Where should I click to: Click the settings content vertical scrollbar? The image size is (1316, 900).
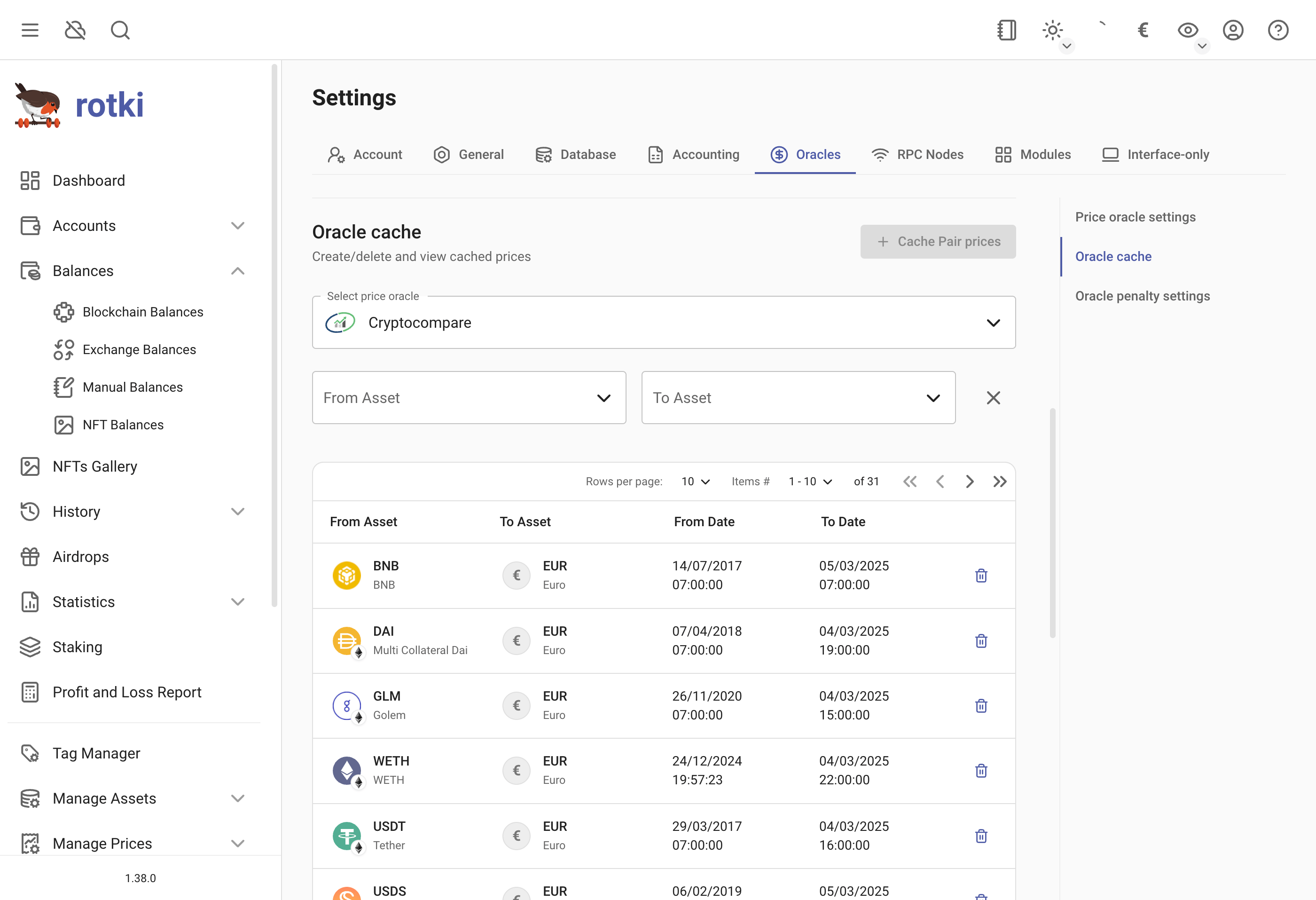pyautogui.click(x=1053, y=523)
